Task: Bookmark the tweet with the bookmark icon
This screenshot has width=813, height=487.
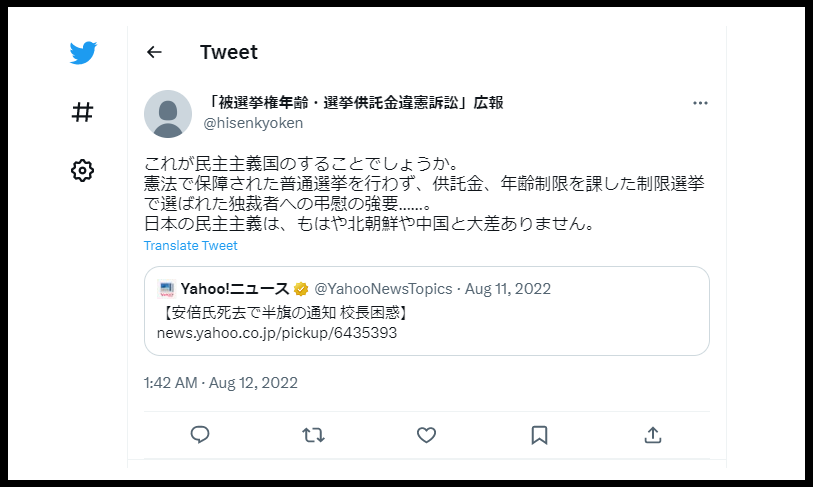Action: coord(539,435)
